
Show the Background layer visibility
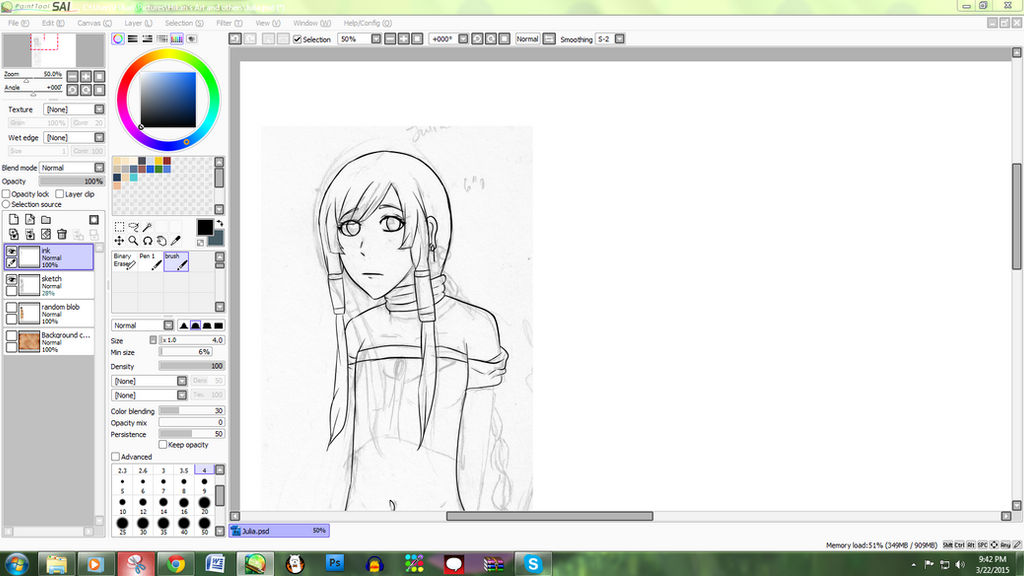pos(12,336)
